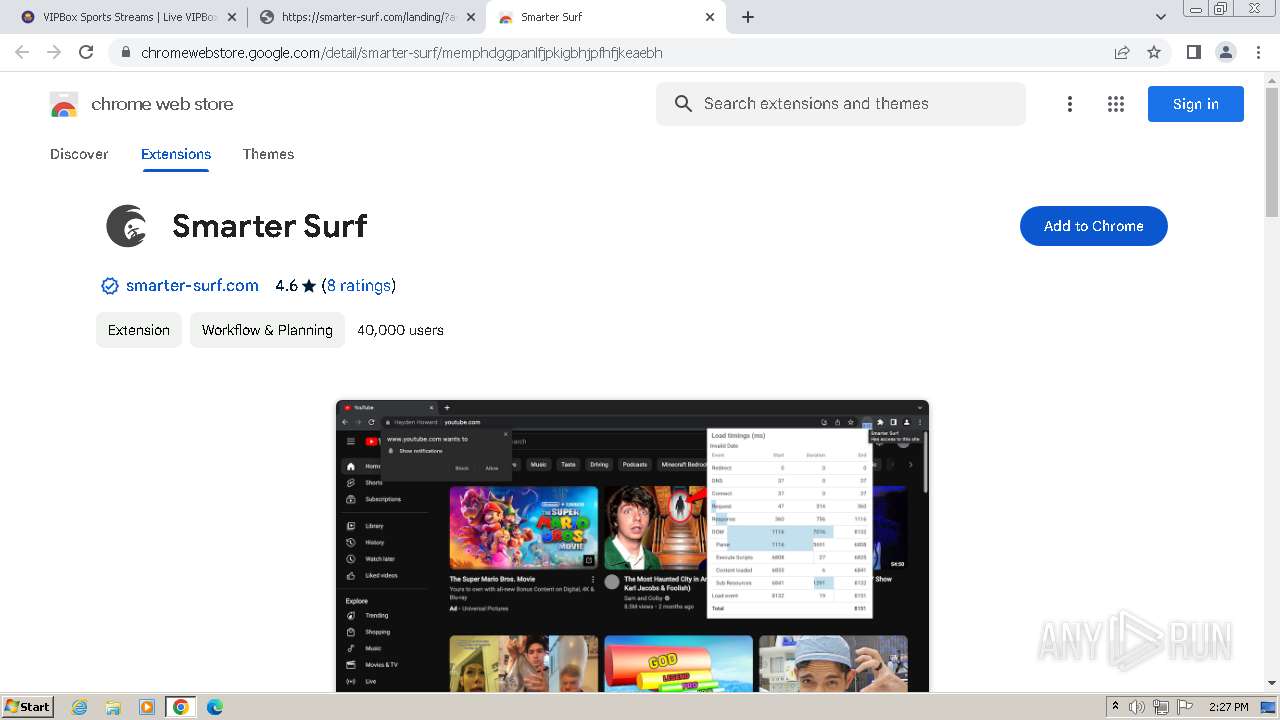Visit the smarter-surf.com publisher link
Image resolution: width=1280 pixels, height=720 pixels.
192,285
